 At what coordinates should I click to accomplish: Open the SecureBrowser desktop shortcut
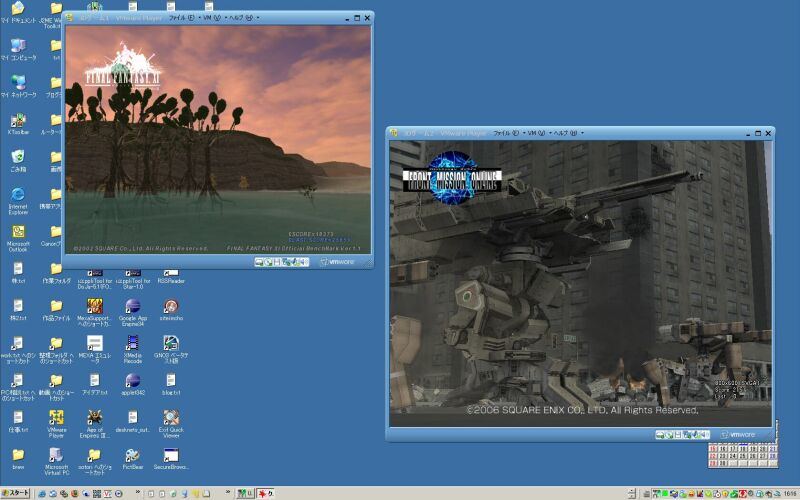pos(171,459)
